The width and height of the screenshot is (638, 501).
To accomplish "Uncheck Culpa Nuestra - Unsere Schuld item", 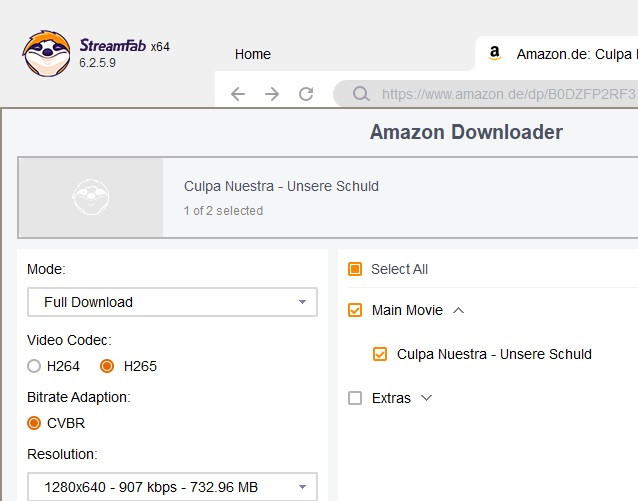I will (380, 354).
